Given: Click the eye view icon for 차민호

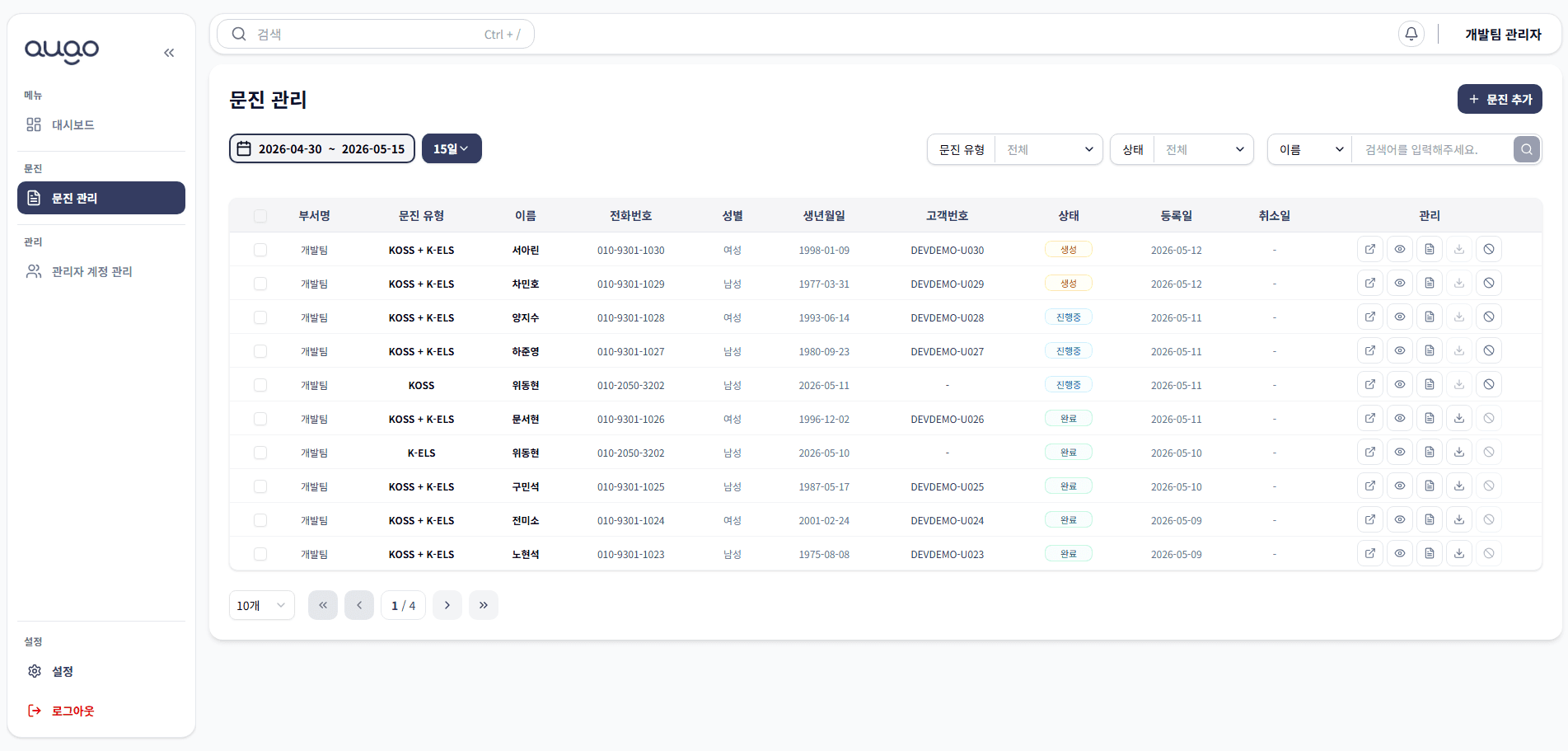Looking at the screenshot, I should (x=1400, y=283).
